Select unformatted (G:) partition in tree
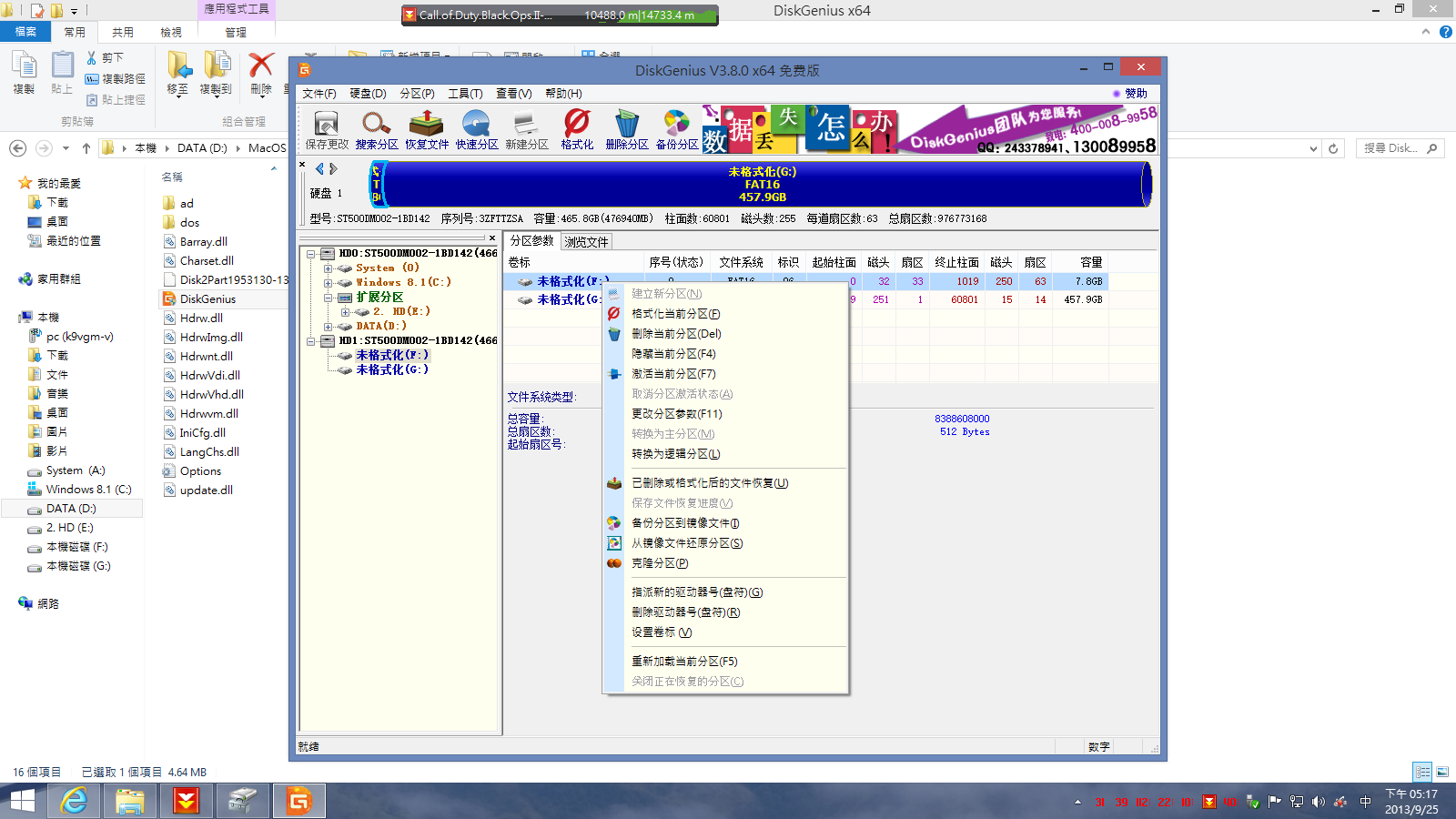The height and width of the screenshot is (819, 1456). [392, 370]
